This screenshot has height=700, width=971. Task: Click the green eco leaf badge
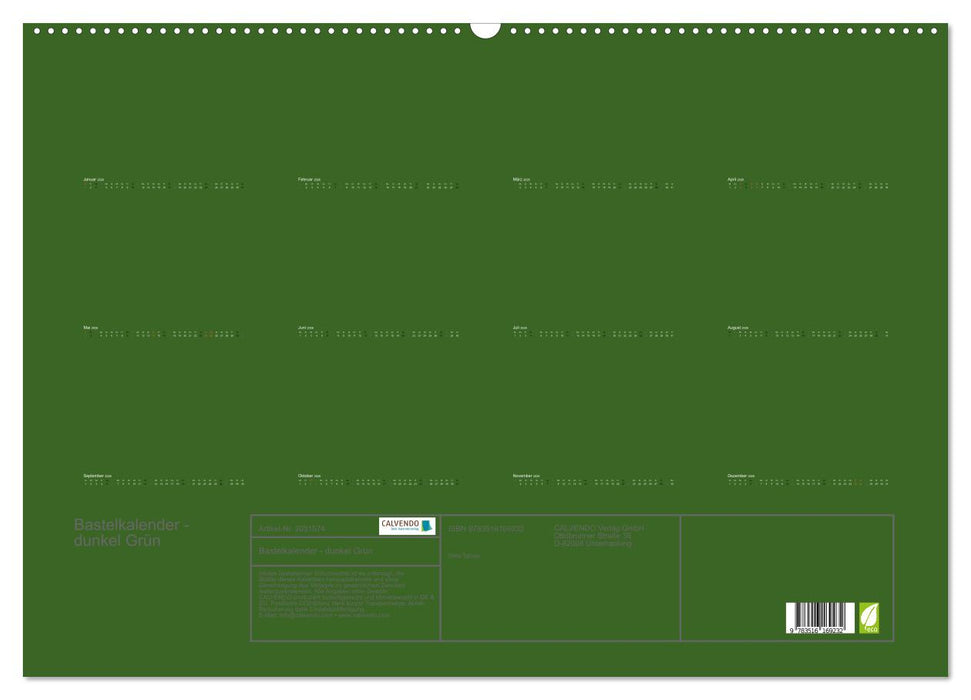(869, 617)
